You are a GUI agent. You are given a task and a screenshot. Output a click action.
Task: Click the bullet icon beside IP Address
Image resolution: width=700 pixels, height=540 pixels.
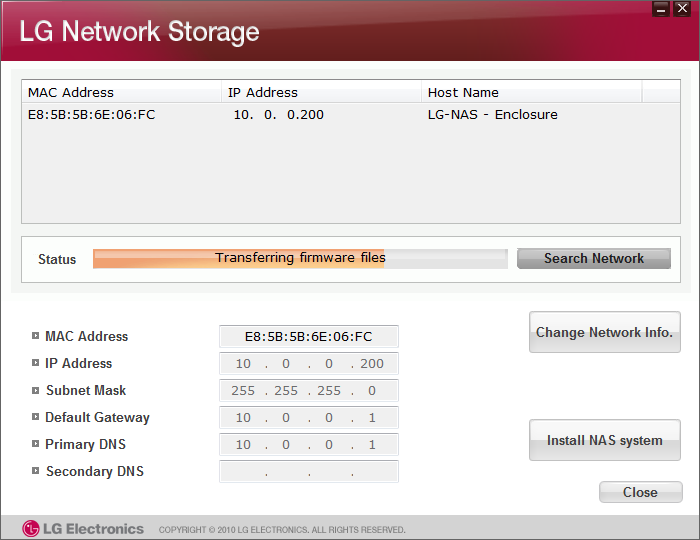pyautogui.click(x=35, y=363)
